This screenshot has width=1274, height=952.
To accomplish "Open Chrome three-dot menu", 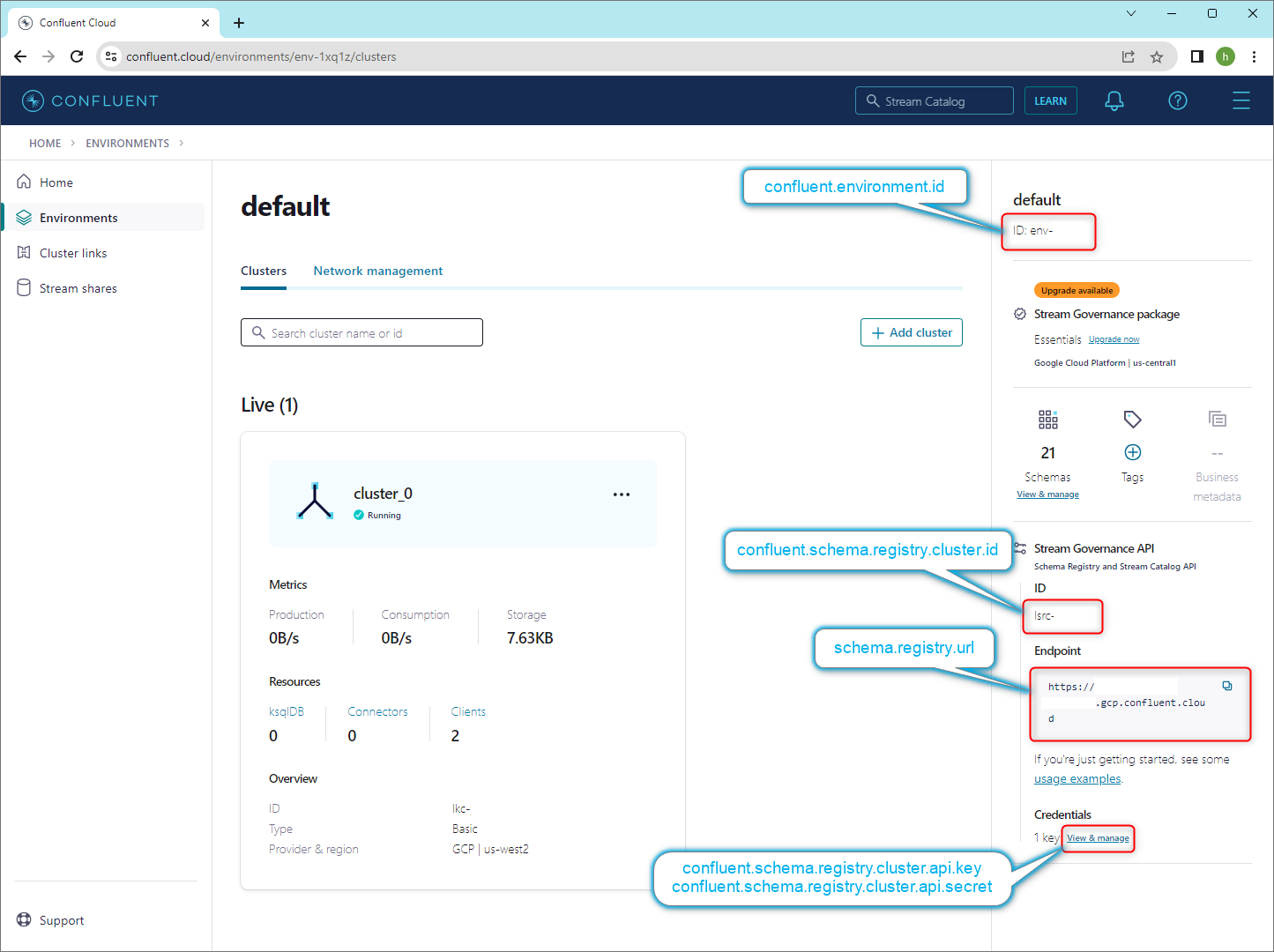I will [x=1254, y=56].
